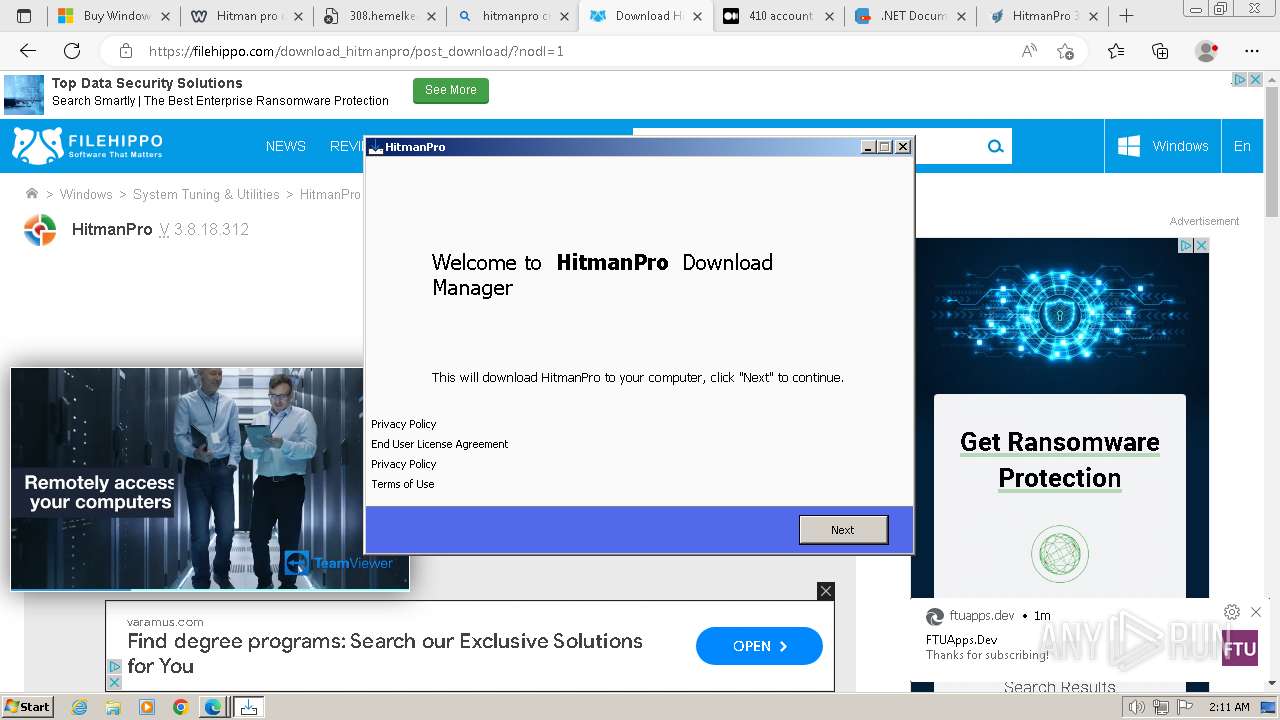Open the Windows Start button
This screenshot has height=720, width=1280.
click(x=28, y=707)
